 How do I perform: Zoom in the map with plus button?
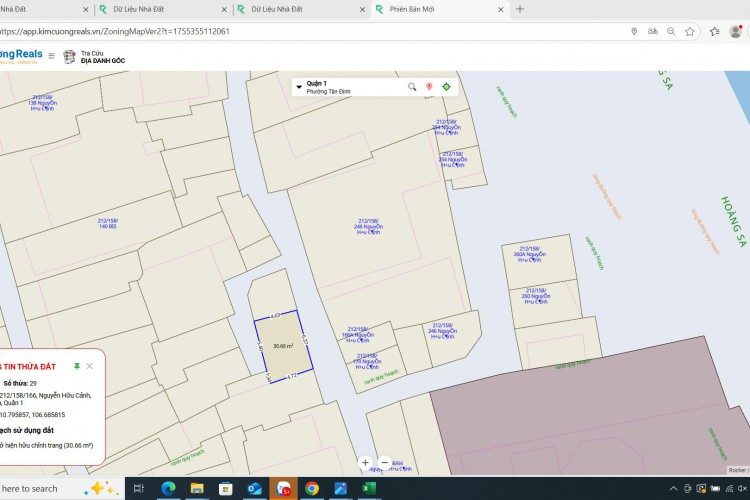click(x=366, y=463)
